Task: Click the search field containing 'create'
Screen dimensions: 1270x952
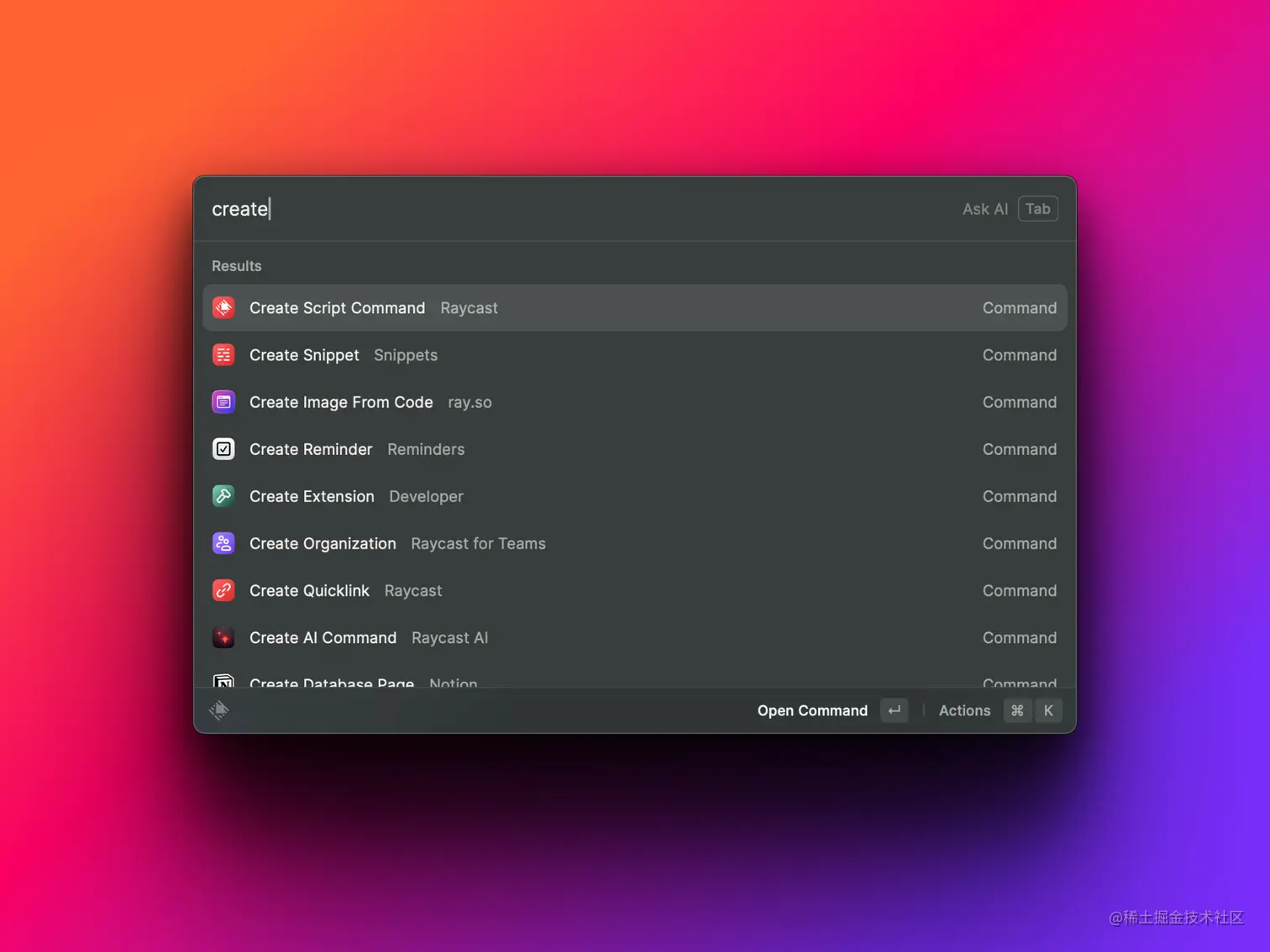Action: click(x=580, y=209)
